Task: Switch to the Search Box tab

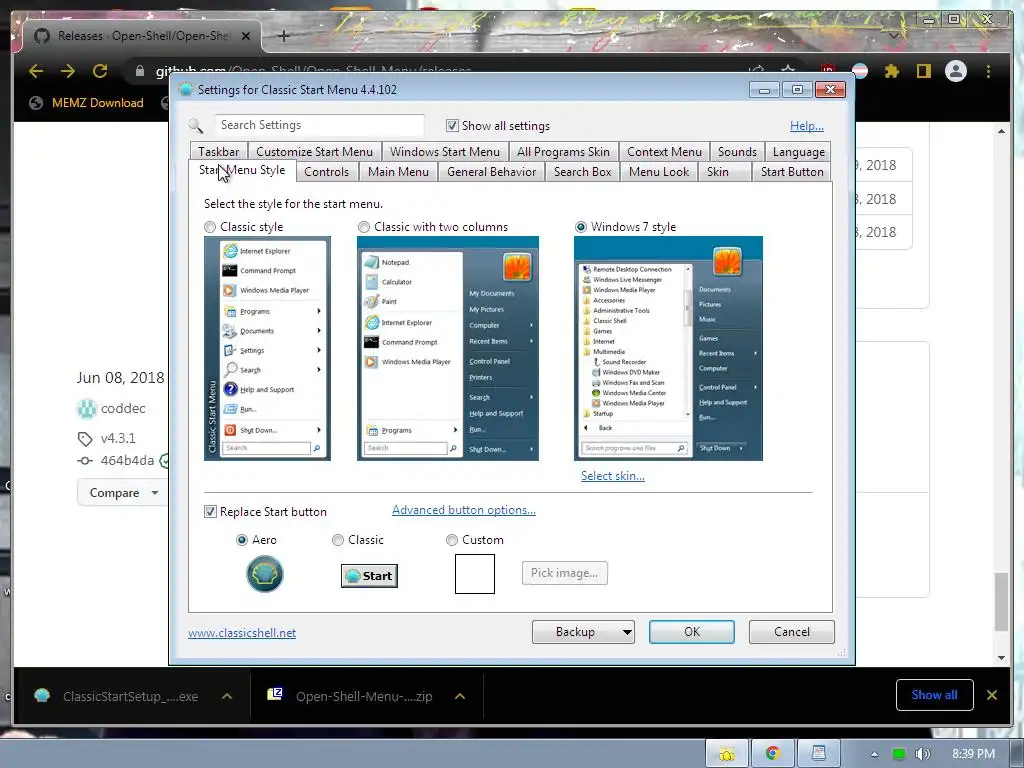Action: 583,172
